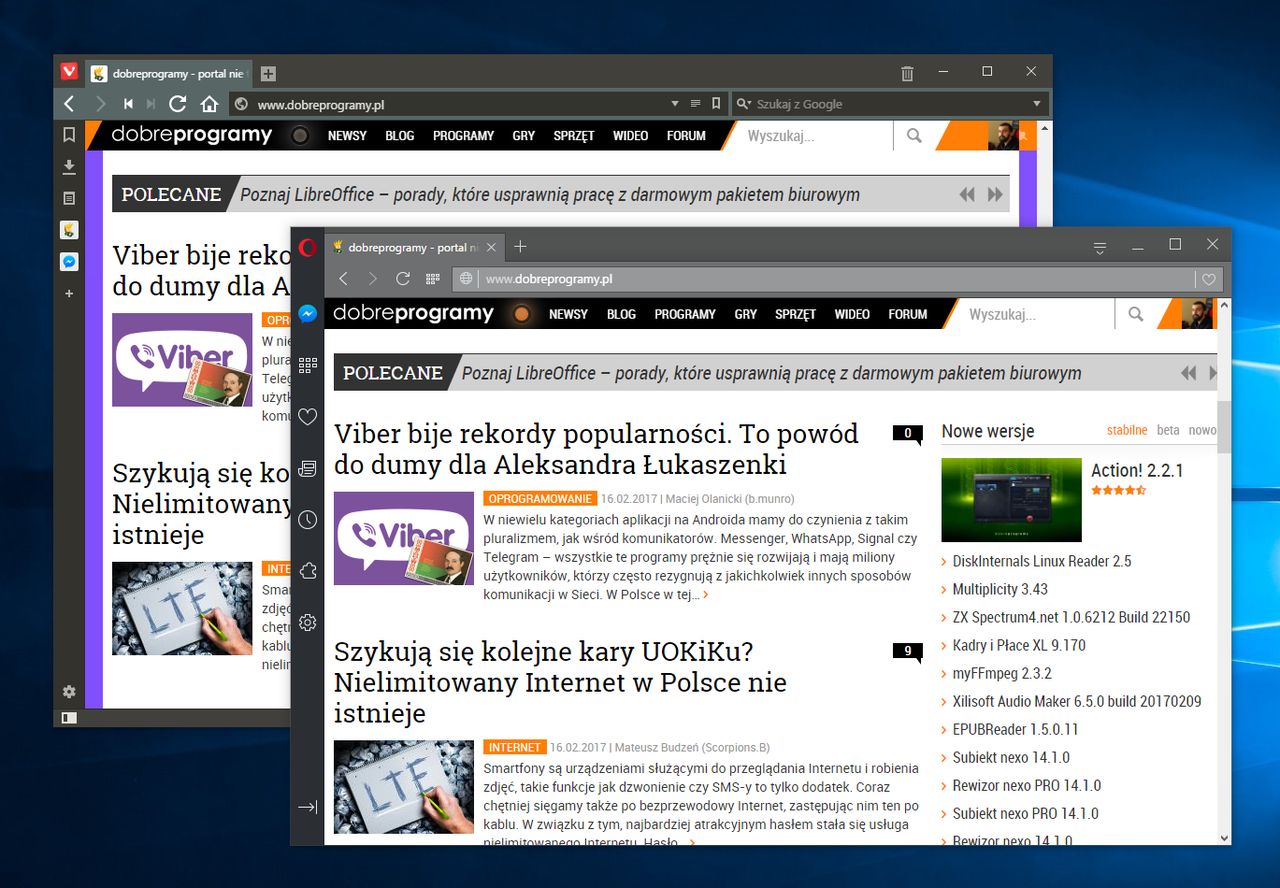Switch to the stabilne tab under Nowe wersje
The height and width of the screenshot is (888, 1280).
point(1127,430)
